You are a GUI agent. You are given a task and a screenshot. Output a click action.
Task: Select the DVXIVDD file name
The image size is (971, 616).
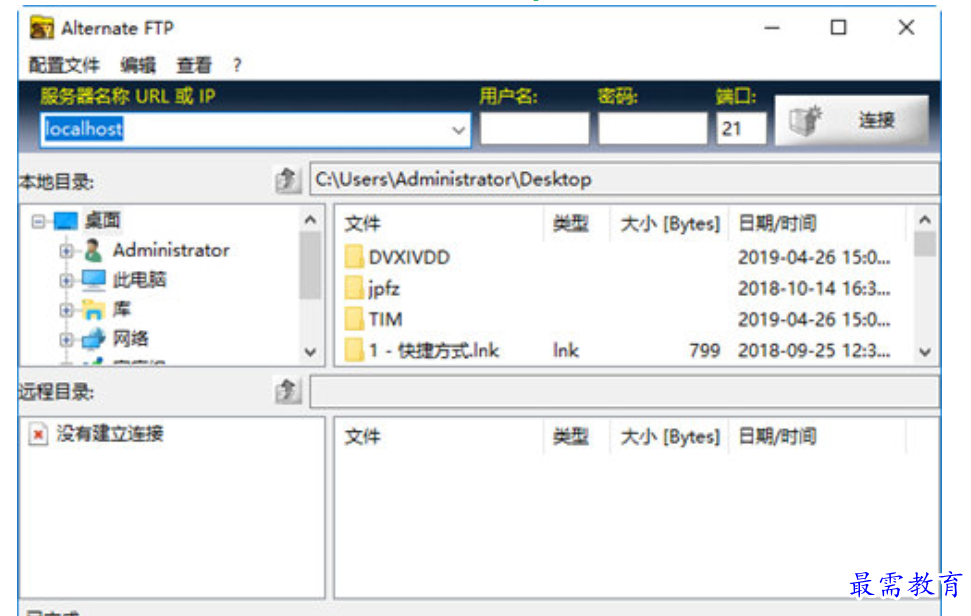pyautogui.click(x=409, y=257)
